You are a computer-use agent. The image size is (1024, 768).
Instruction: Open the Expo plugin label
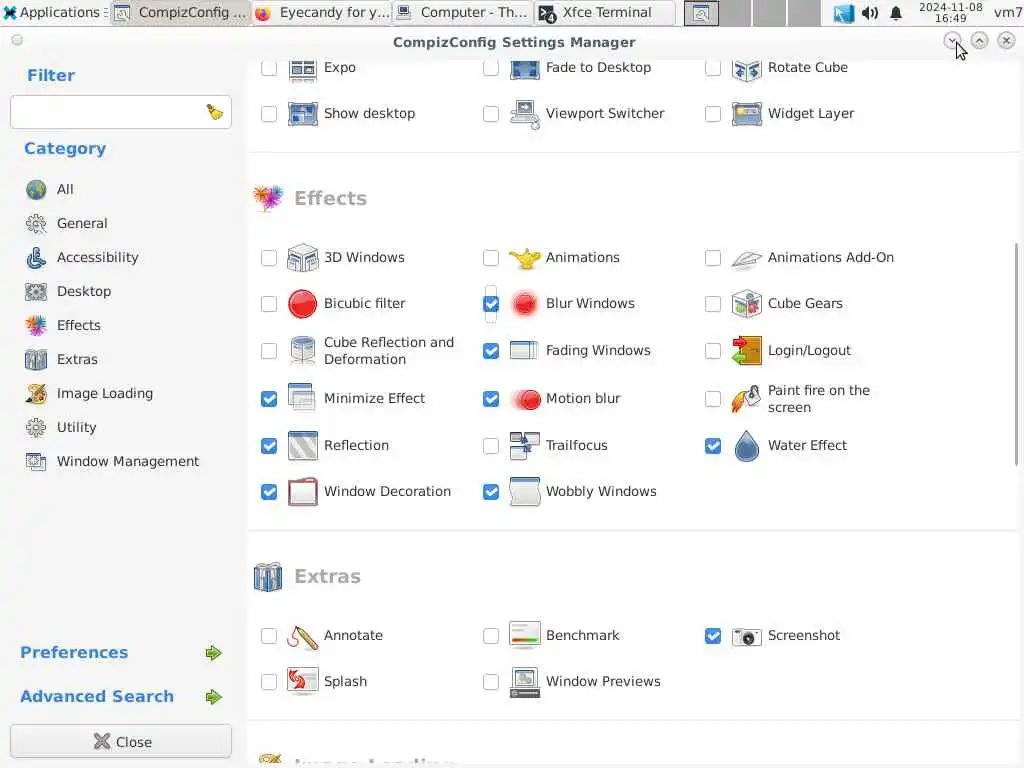[340, 68]
